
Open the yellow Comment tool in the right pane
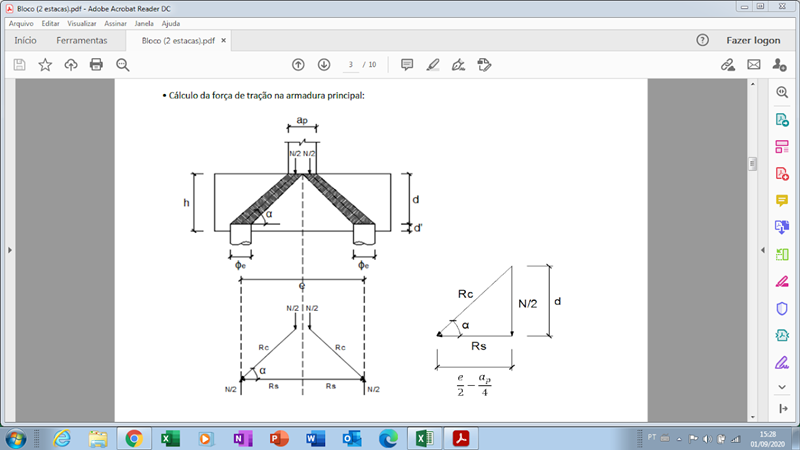pyautogui.click(x=782, y=201)
